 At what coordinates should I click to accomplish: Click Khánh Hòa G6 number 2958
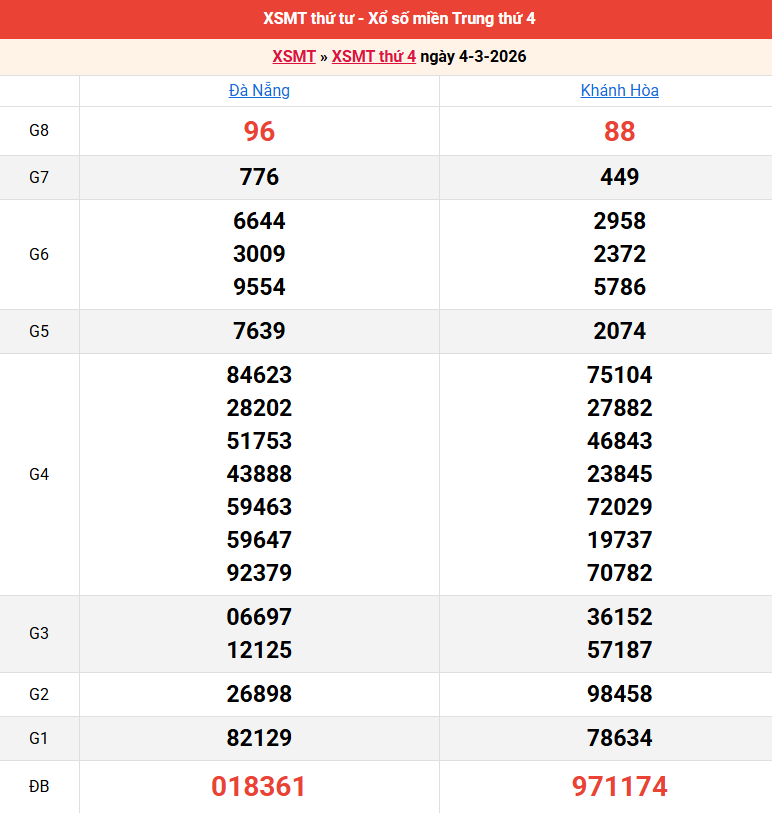click(619, 221)
